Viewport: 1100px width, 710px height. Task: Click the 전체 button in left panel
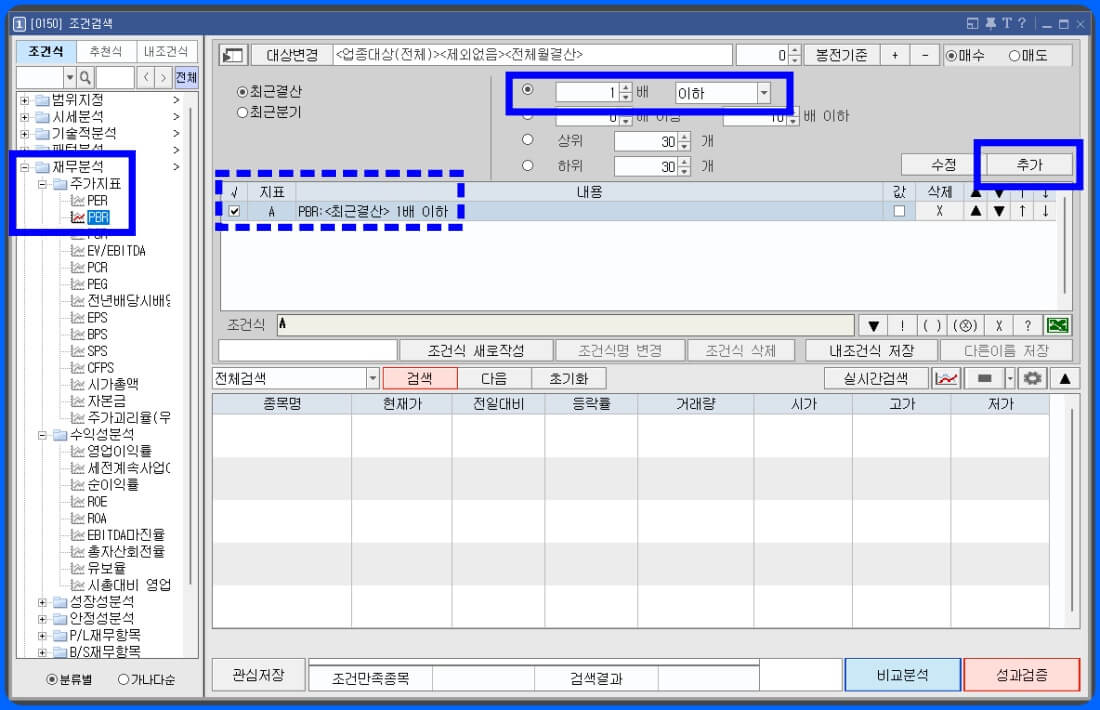pyautogui.click(x=186, y=77)
